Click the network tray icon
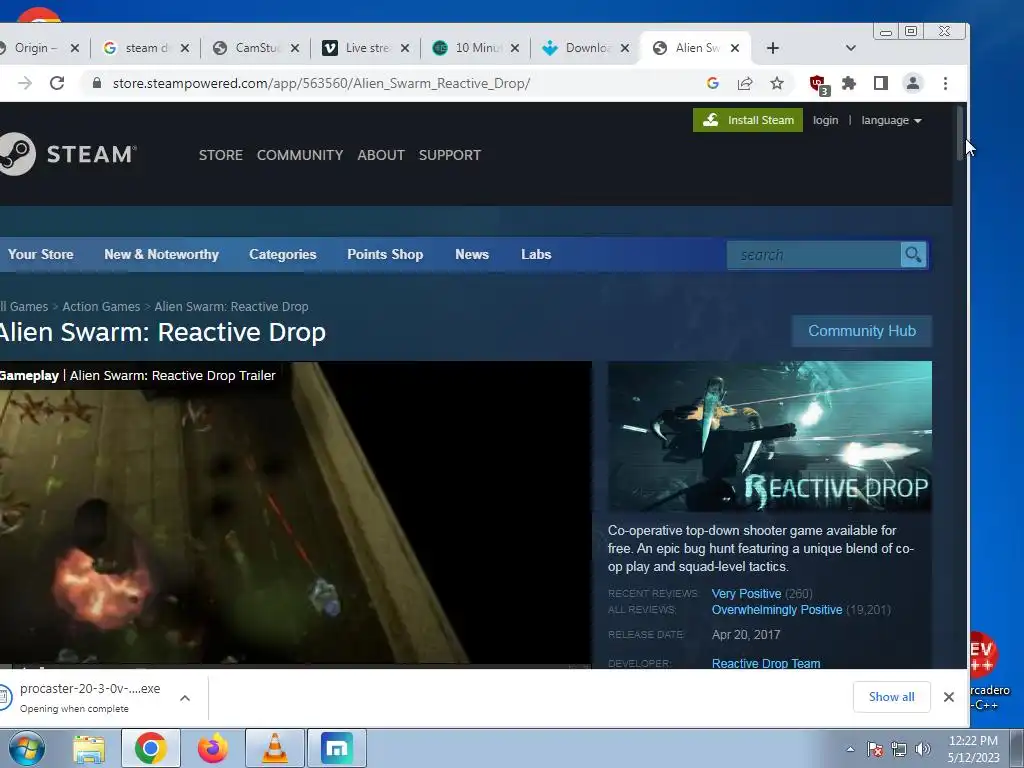Screen dimensions: 1024x768 pos(899,749)
